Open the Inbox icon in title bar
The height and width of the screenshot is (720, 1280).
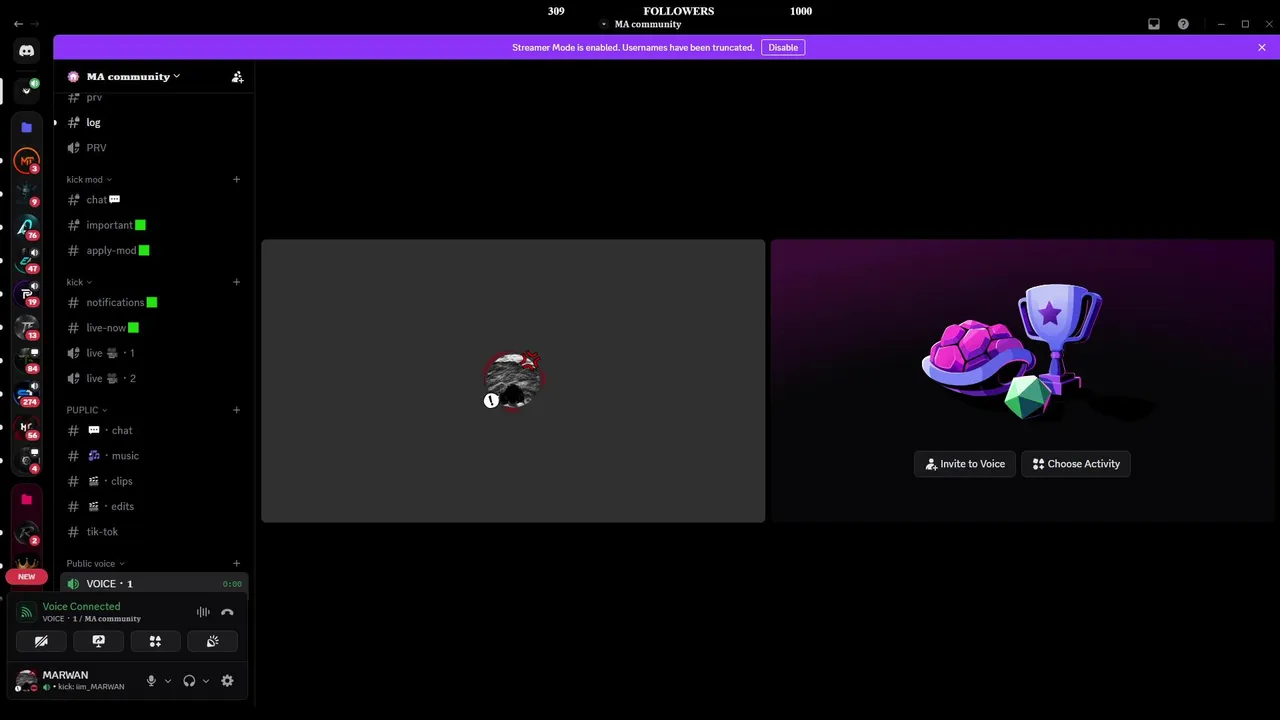click(x=1154, y=24)
